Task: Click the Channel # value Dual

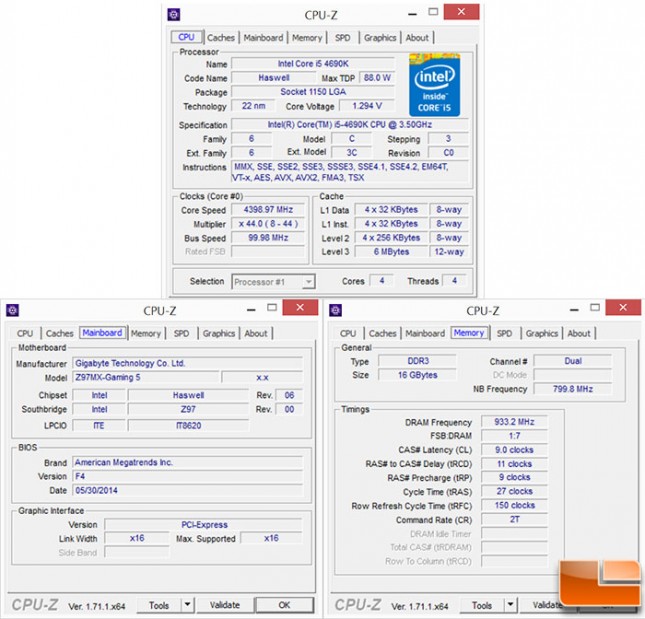Action: point(573,361)
